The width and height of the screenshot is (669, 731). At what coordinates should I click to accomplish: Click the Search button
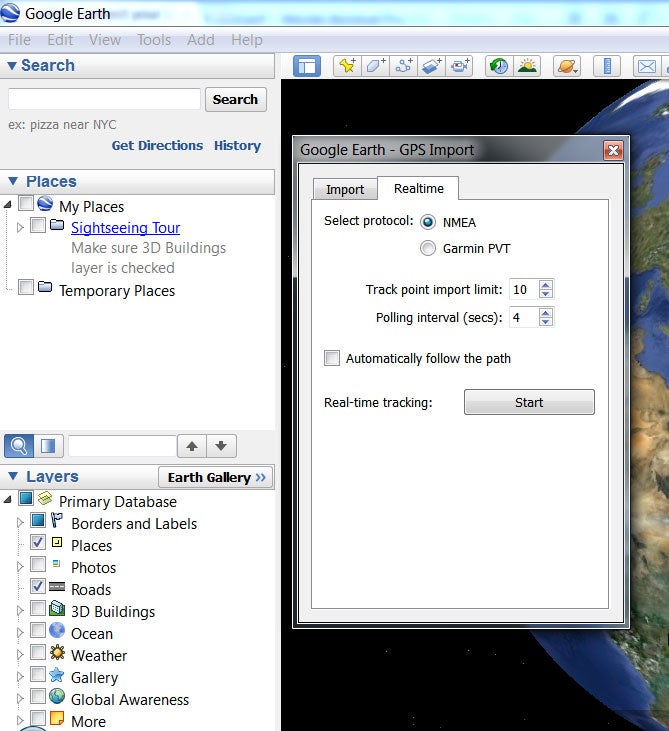[x=235, y=99]
